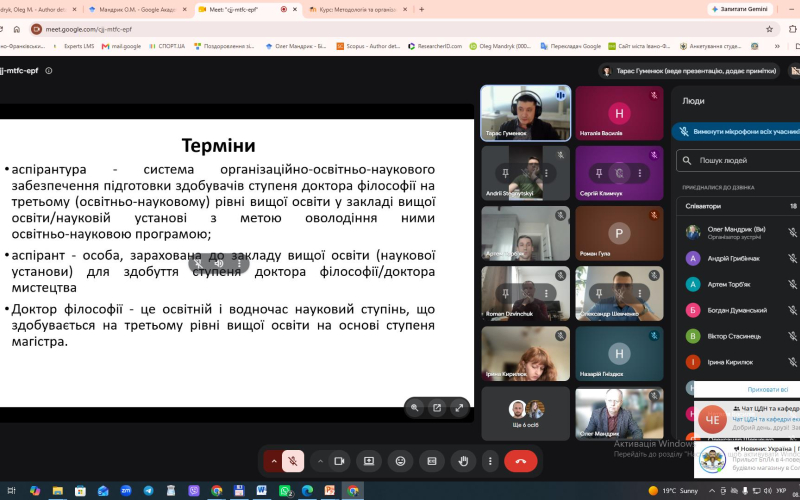Click the browser home icon
The height and width of the screenshot is (500, 800).
[x=17, y=29]
